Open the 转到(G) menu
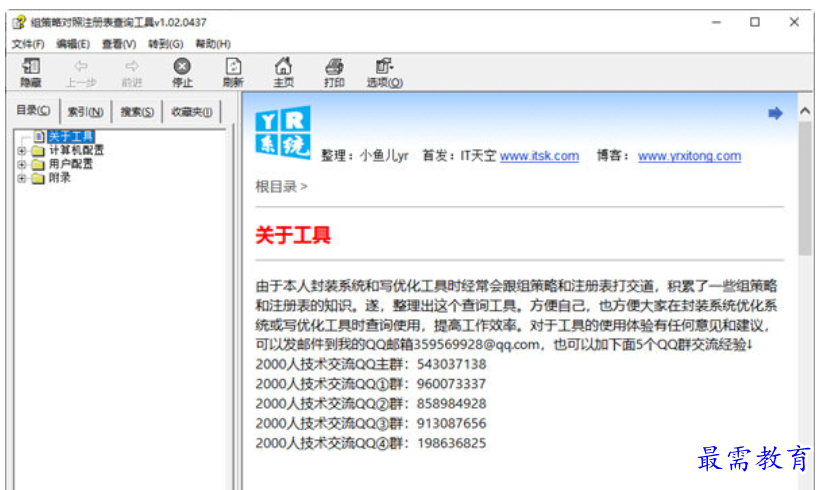Viewport: 819px width, 490px height. [166, 44]
